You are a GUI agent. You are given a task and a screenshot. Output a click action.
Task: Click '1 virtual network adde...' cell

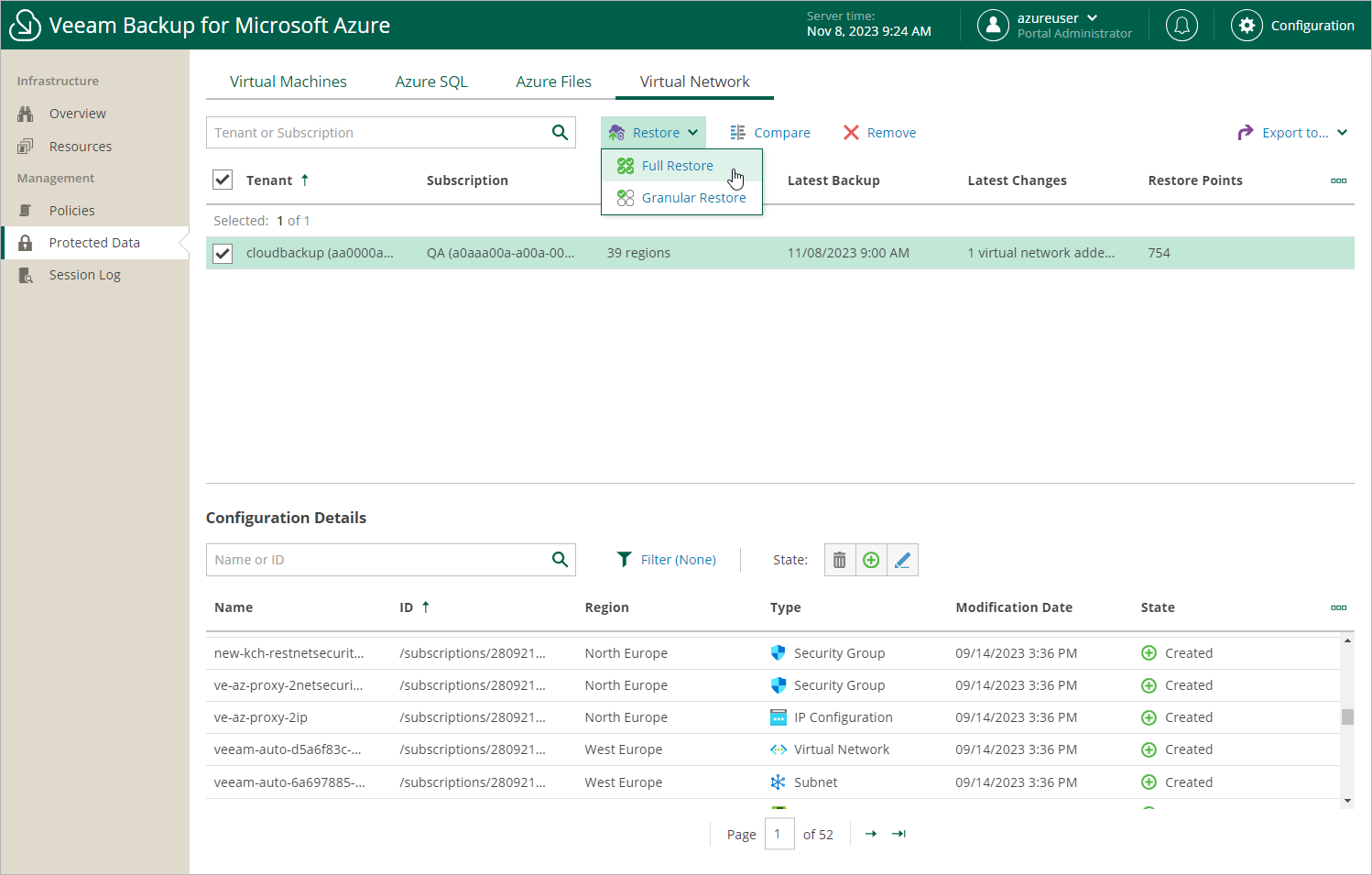[1041, 253]
